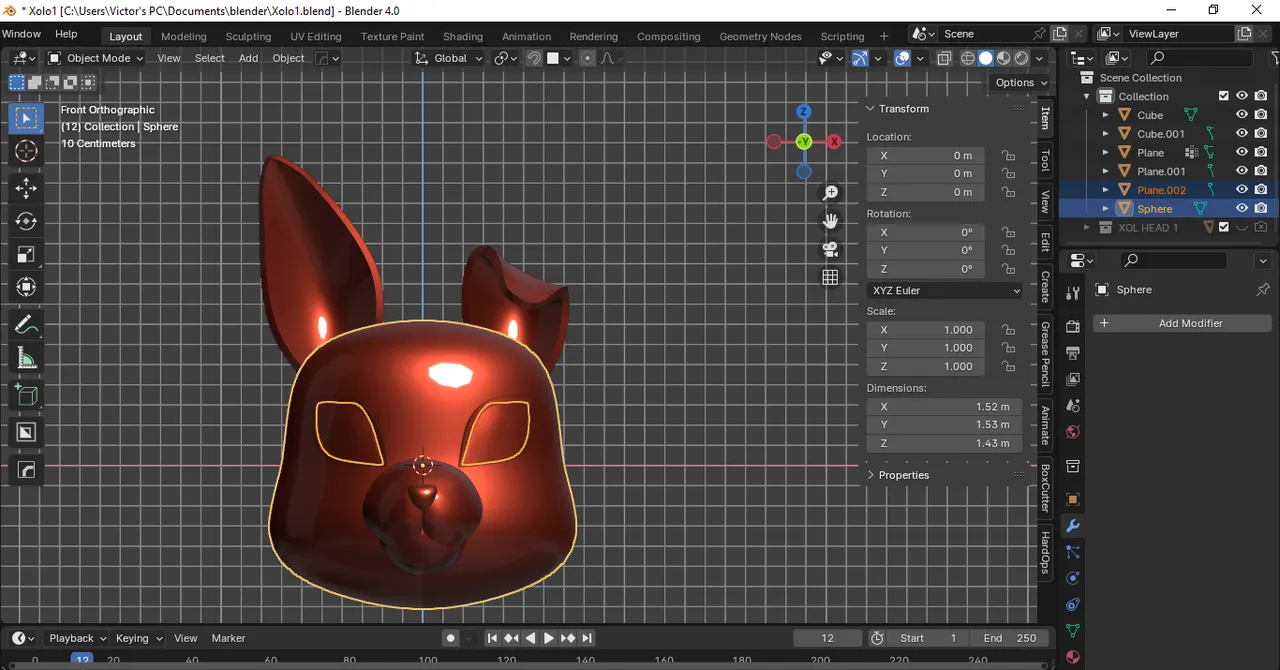Hide Cube in viewport with eye icon
The height and width of the screenshot is (670, 1280).
click(x=1242, y=115)
